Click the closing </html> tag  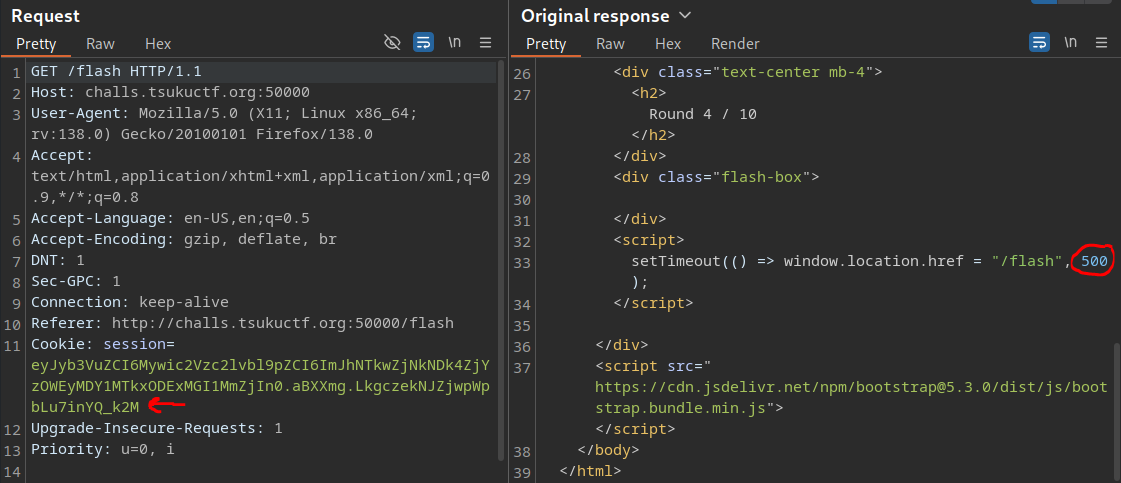point(591,471)
